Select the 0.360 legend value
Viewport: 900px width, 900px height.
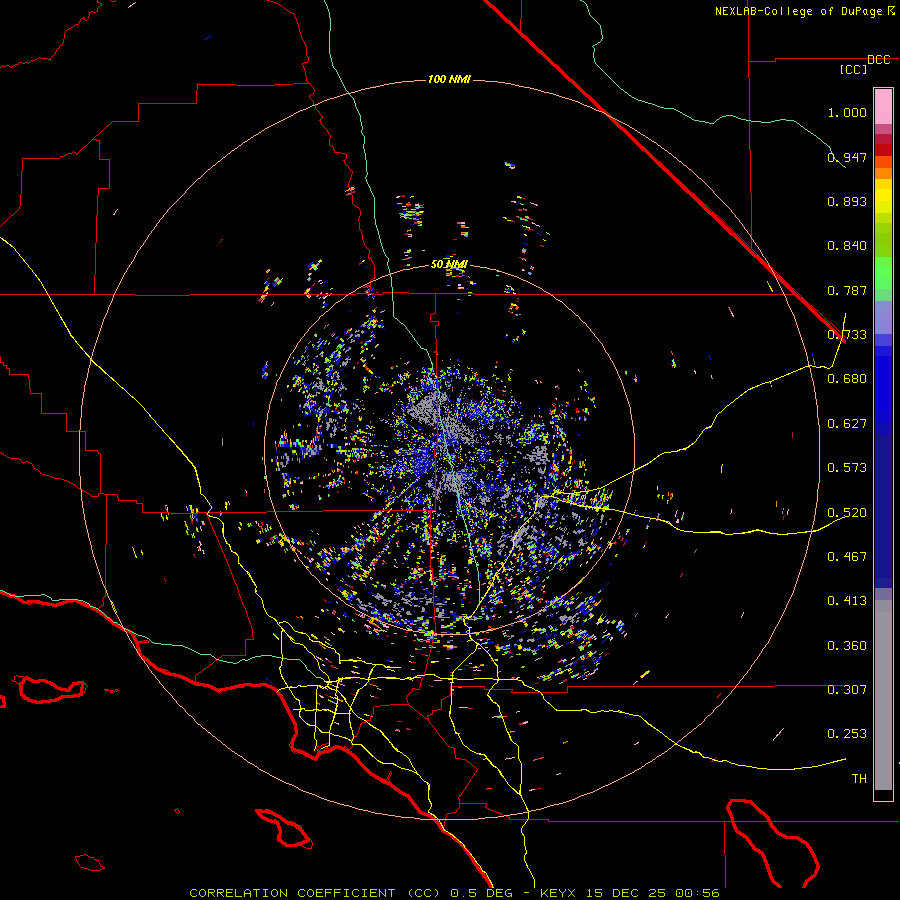pos(847,646)
